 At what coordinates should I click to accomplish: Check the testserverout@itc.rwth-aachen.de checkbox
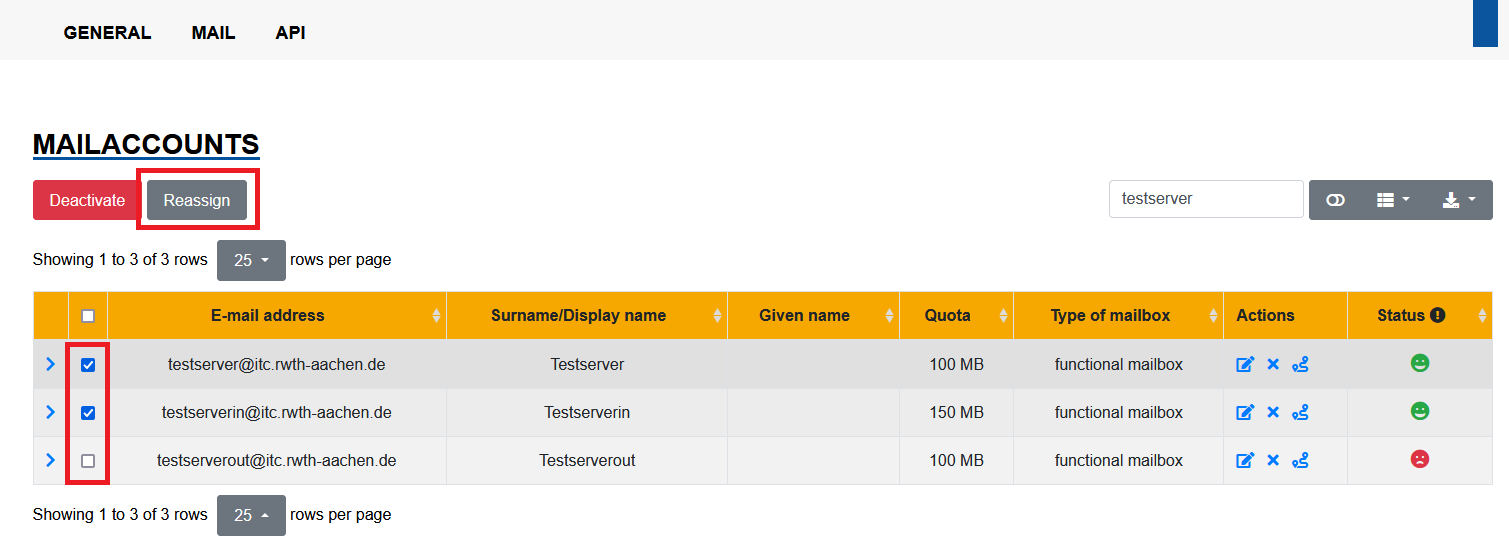click(88, 461)
